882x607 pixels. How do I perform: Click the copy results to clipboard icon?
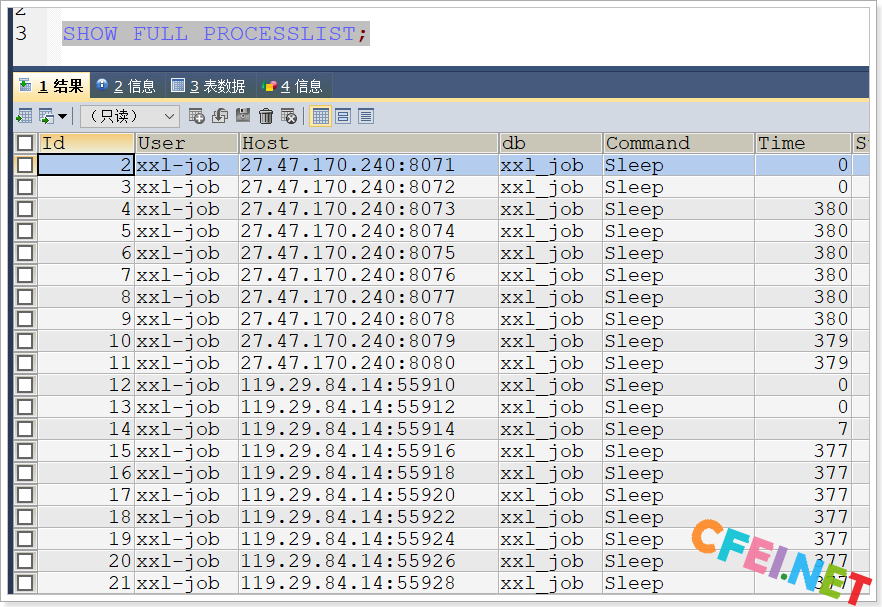[x=46, y=116]
